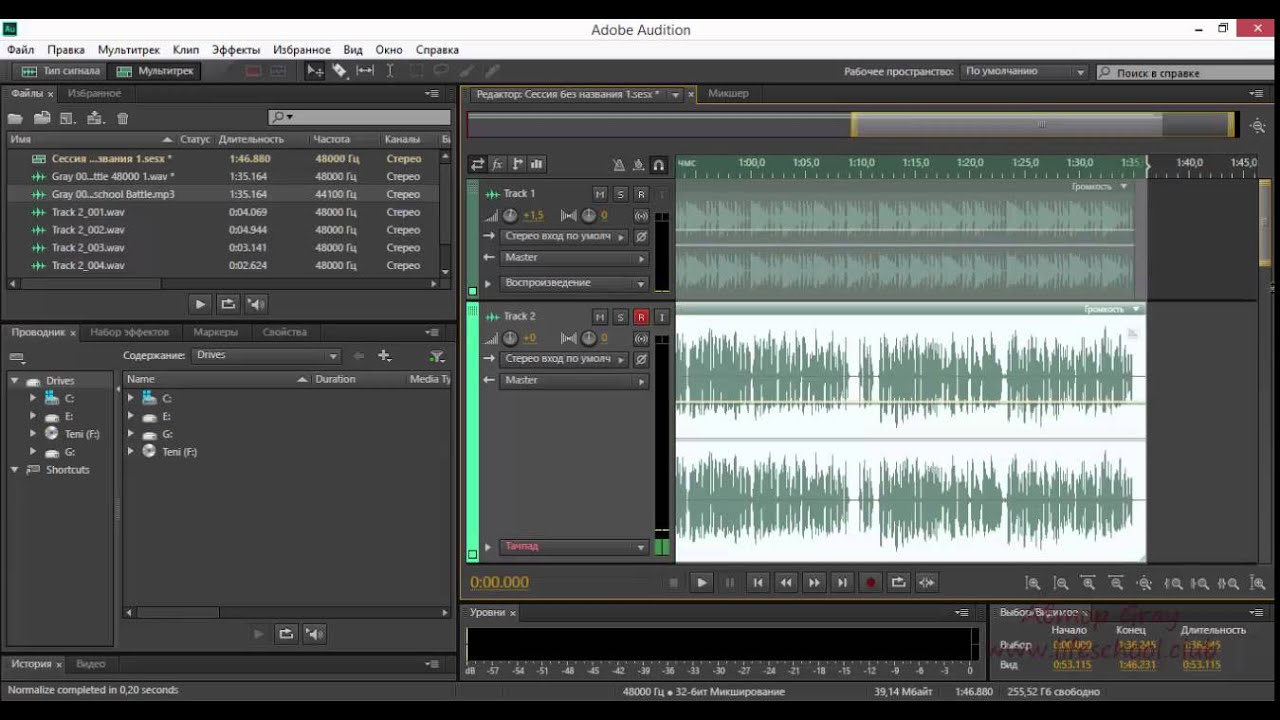
Task: Select the Time Selection tool
Action: point(390,71)
